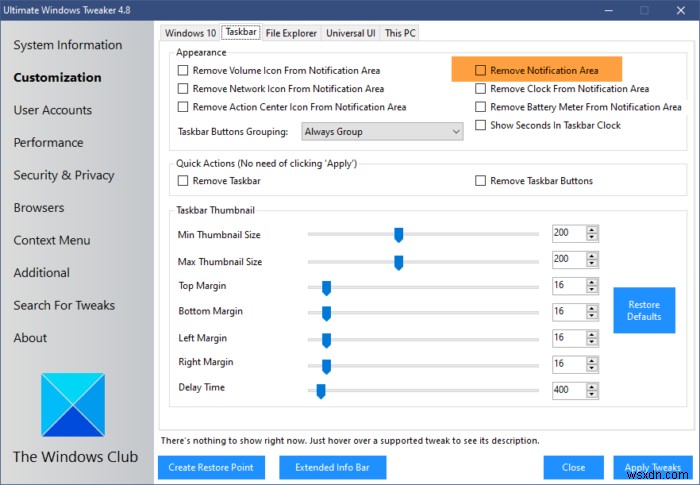Check the Remove Taskbar Buttons option
The height and width of the screenshot is (485, 700).
[x=480, y=181]
